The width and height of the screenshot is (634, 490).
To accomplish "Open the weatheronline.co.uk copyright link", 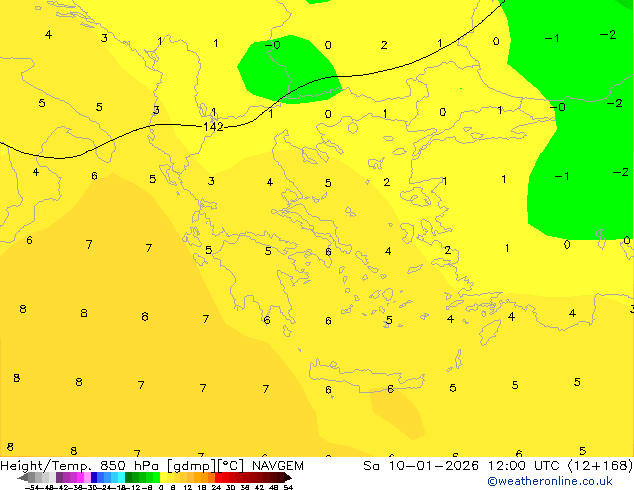I will point(550,481).
